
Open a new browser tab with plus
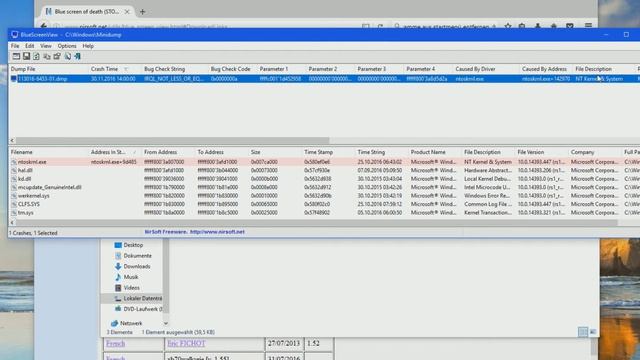tap(142, 12)
